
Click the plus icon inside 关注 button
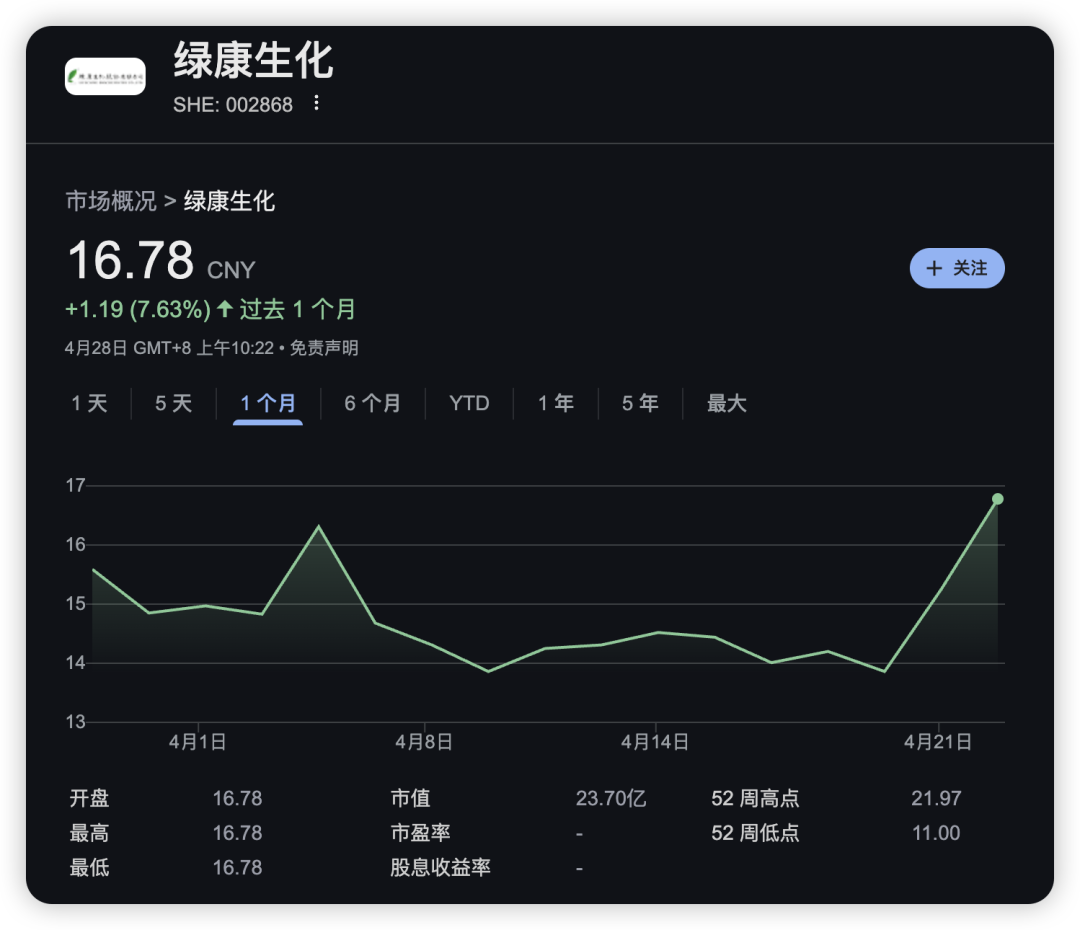pos(934,268)
